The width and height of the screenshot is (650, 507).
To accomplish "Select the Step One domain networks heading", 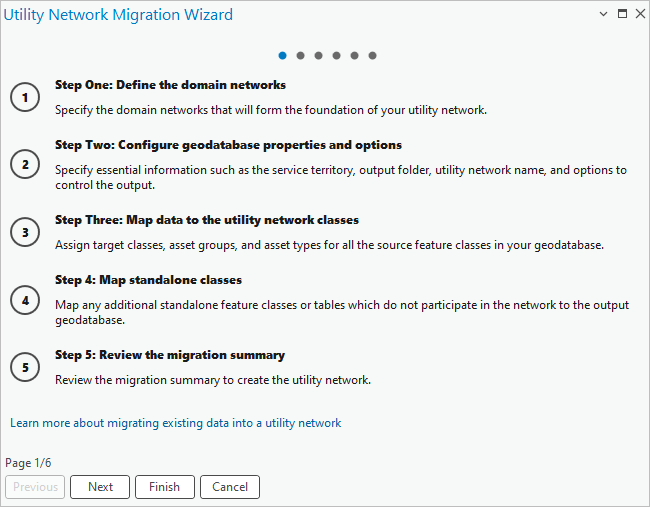I will [x=170, y=85].
